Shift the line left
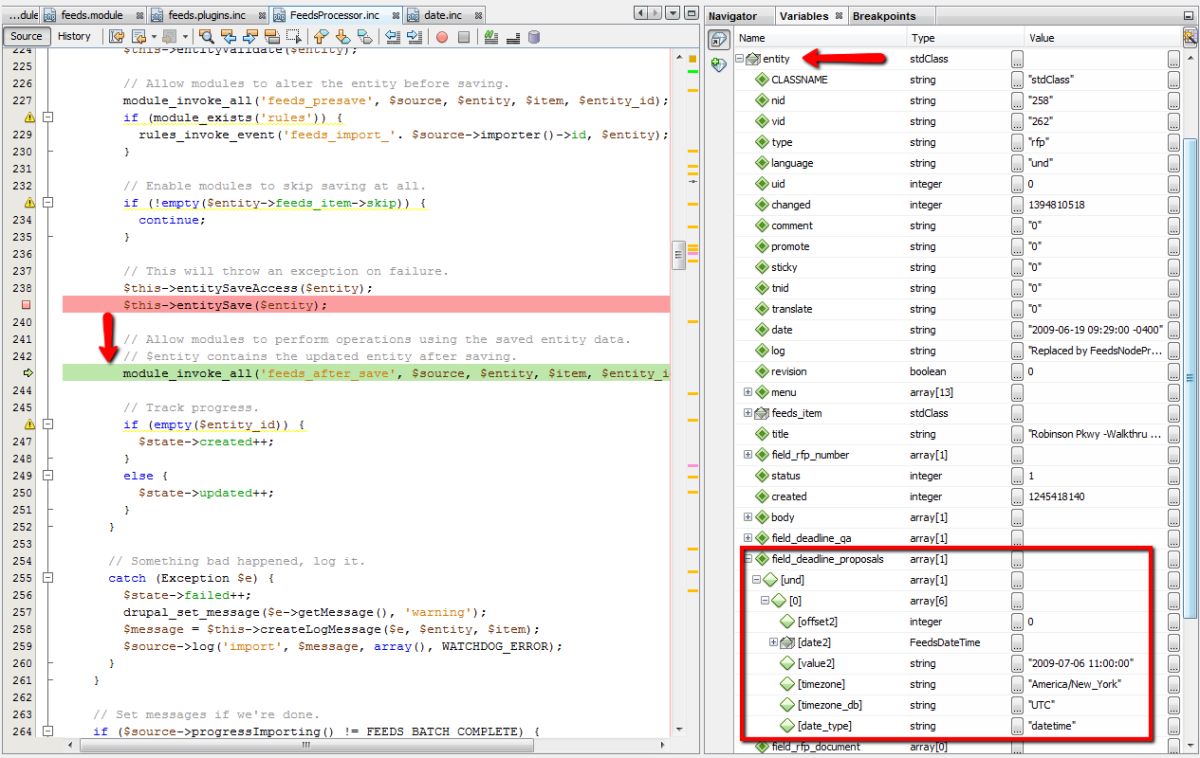The width and height of the screenshot is (1200, 758). tap(392, 37)
